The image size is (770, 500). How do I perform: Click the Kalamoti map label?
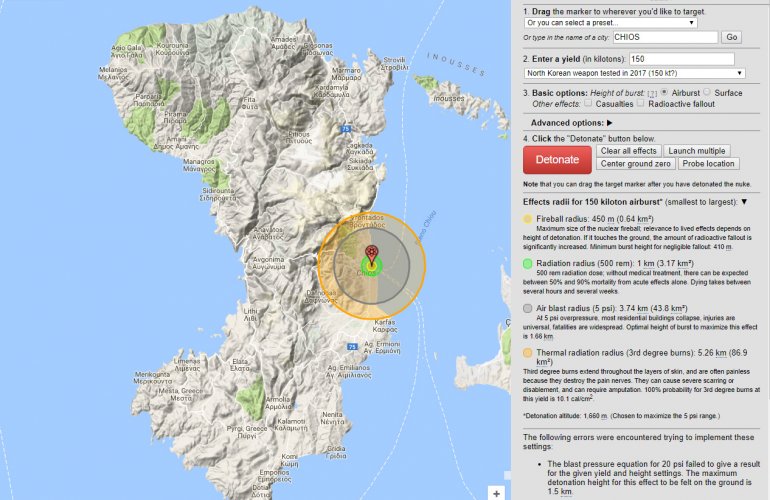pyautogui.click(x=291, y=425)
